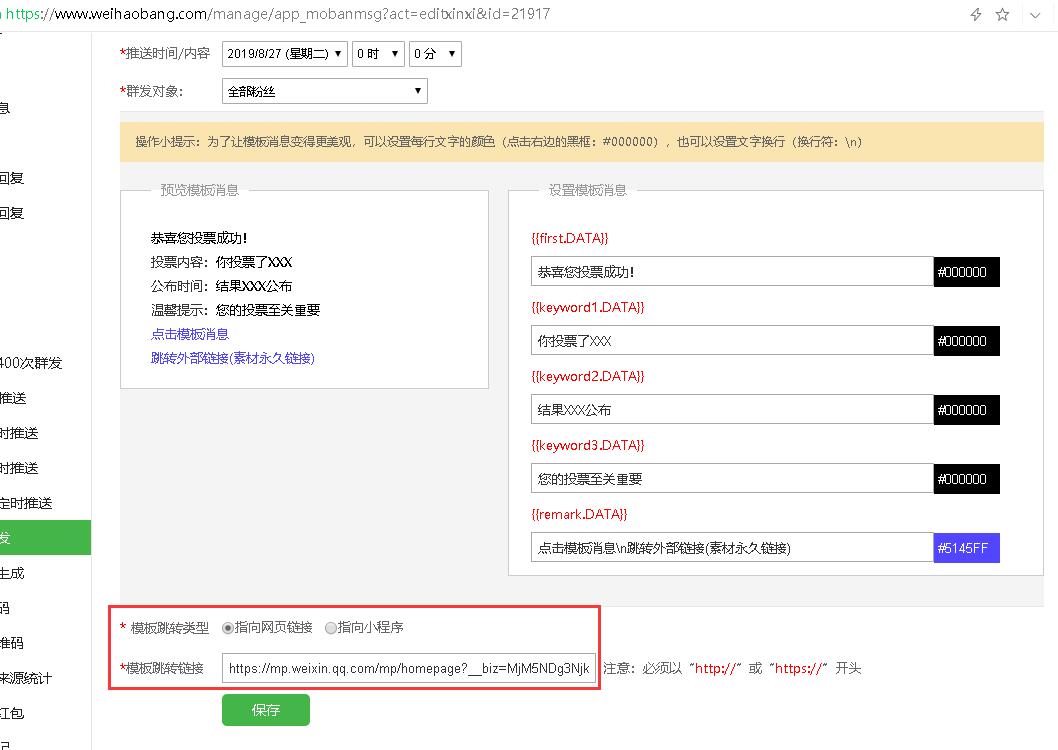Expand the 群发对象 dropdown showing 全部粉丝
Image resolution: width=1058 pixels, height=750 pixels.
(x=325, y=91)
